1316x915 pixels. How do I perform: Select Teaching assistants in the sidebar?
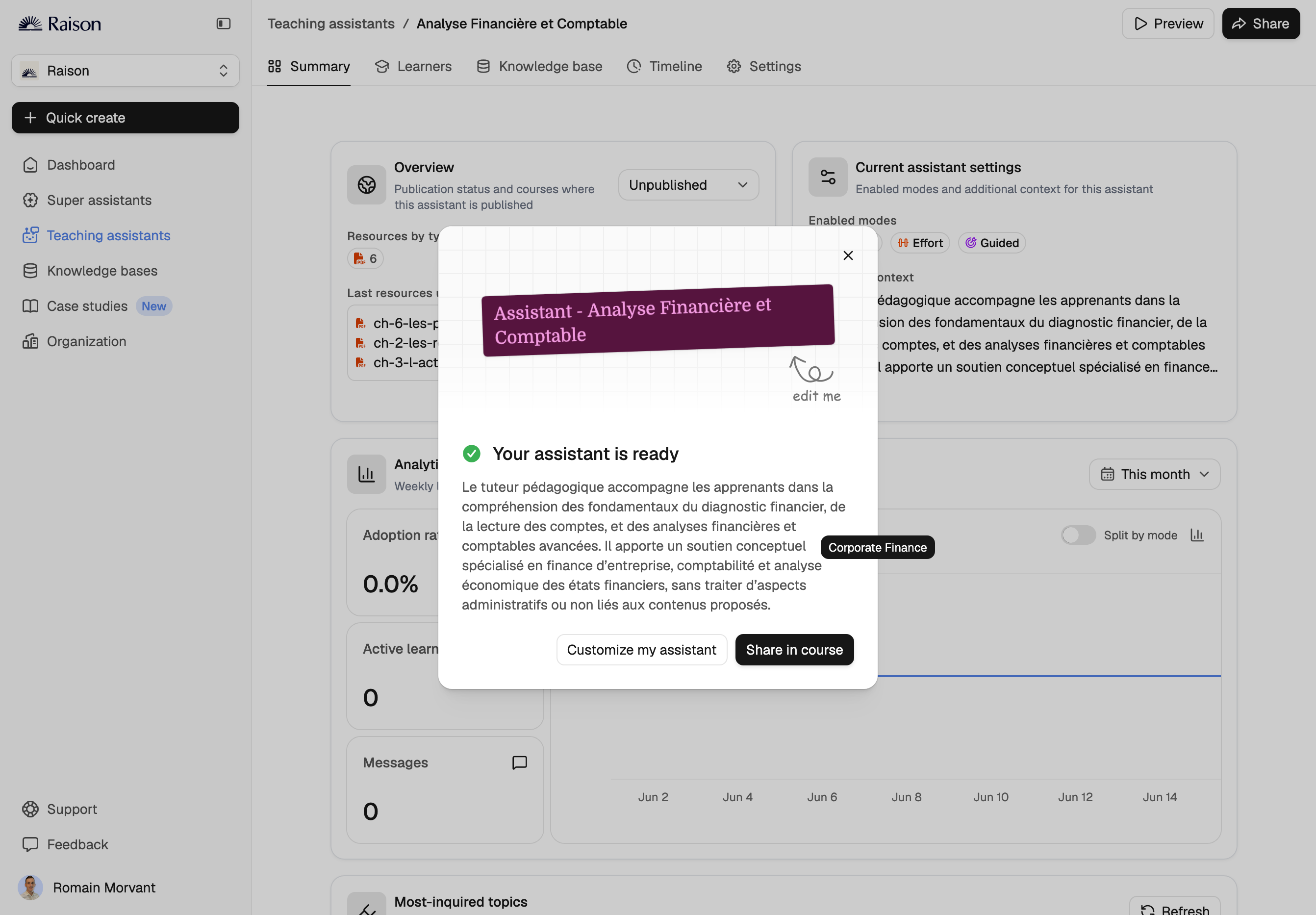point(109,236)
